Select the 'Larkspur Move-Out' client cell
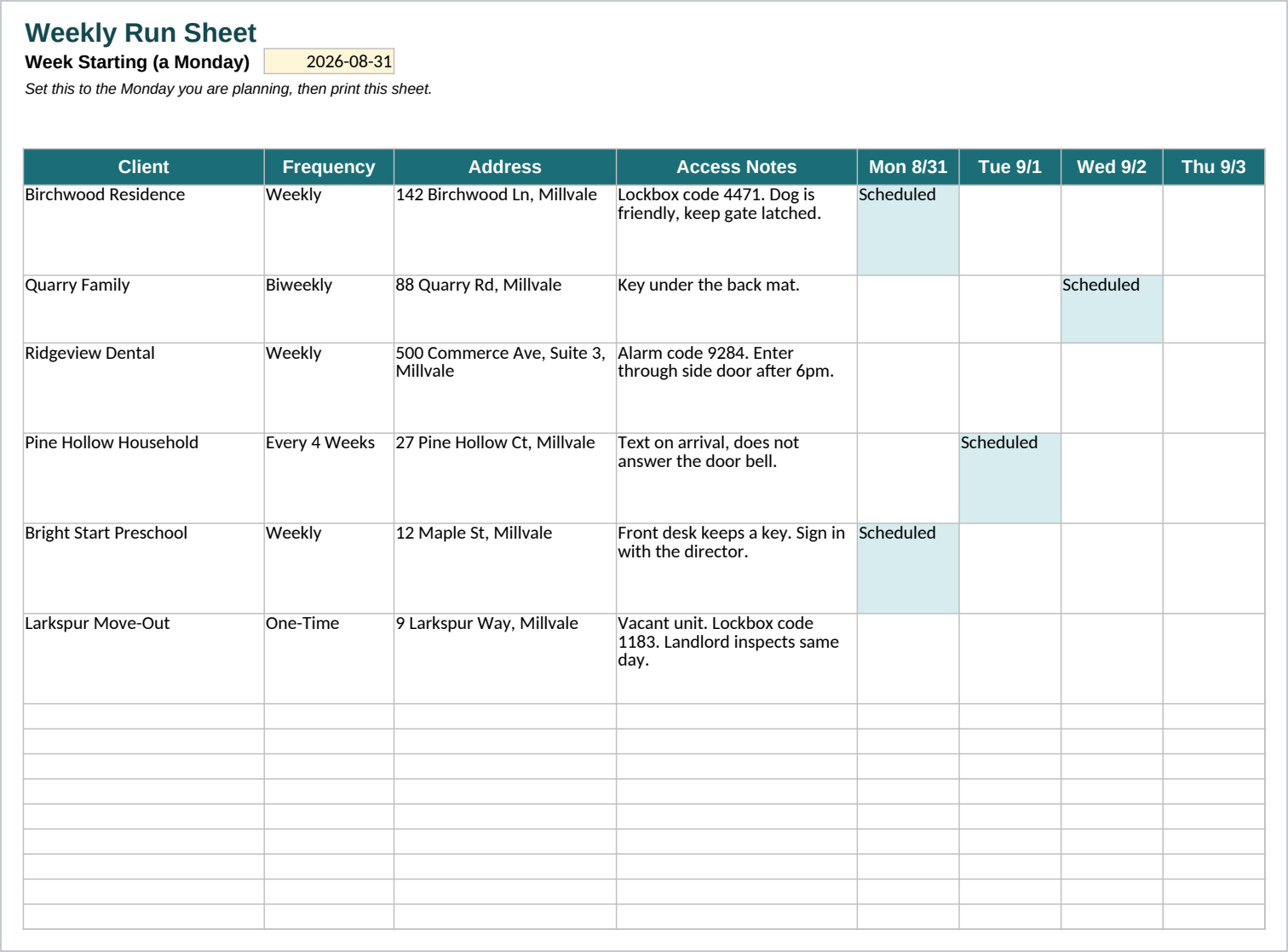The width and height of the screenshot is (1288, 952). 144,659
